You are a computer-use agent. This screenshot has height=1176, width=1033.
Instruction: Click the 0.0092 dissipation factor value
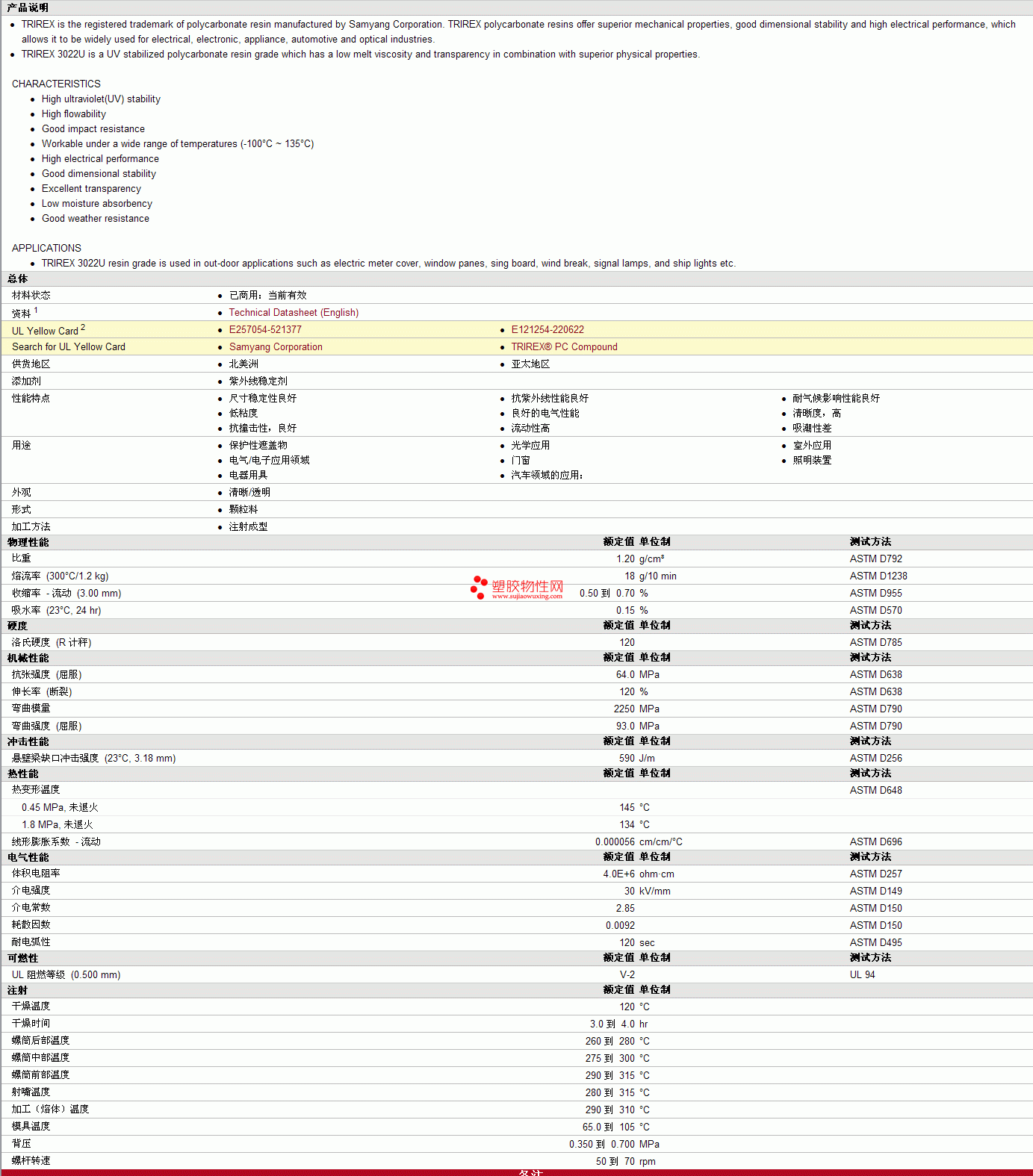[620, 925]
